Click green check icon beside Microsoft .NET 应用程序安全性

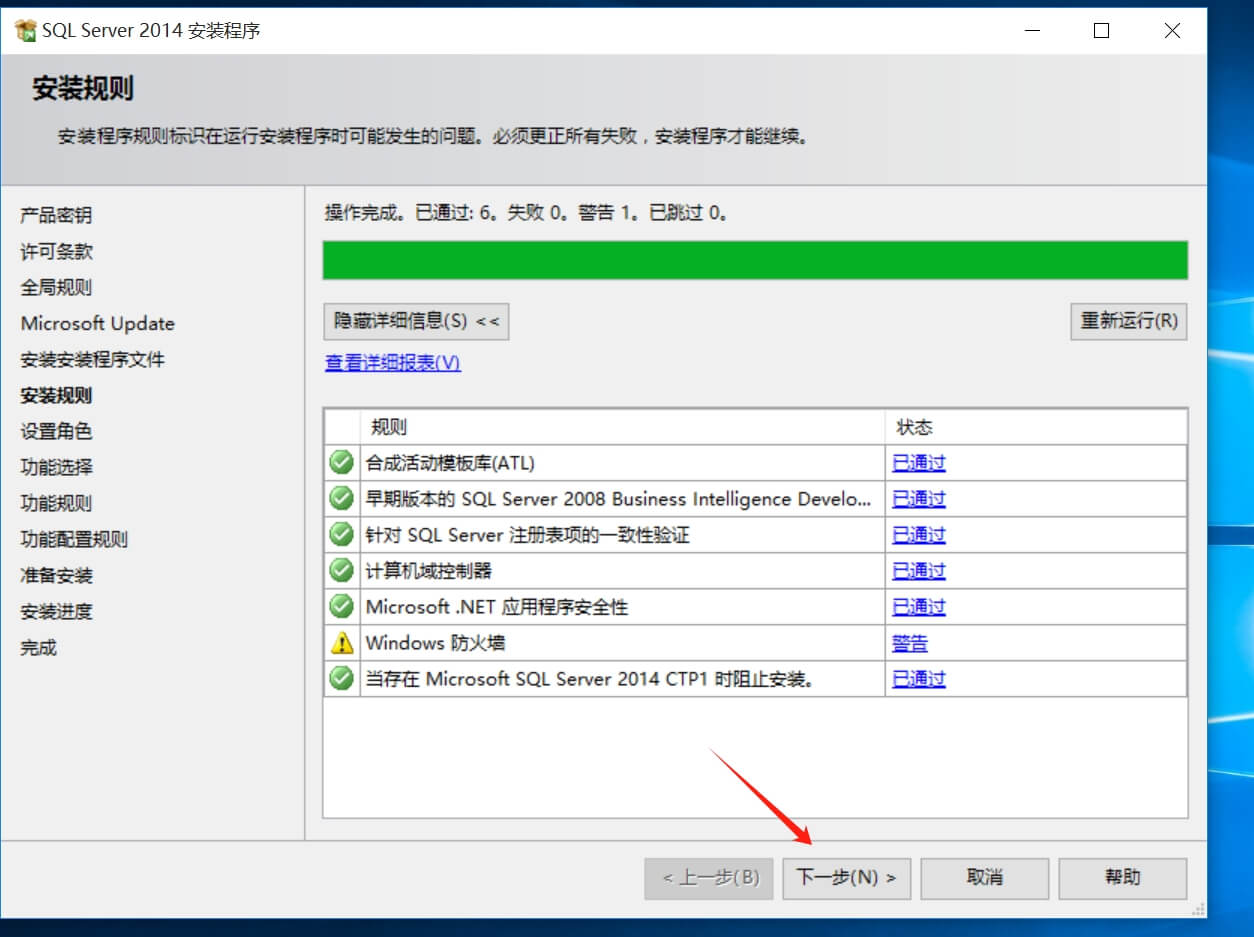(342, 607)
